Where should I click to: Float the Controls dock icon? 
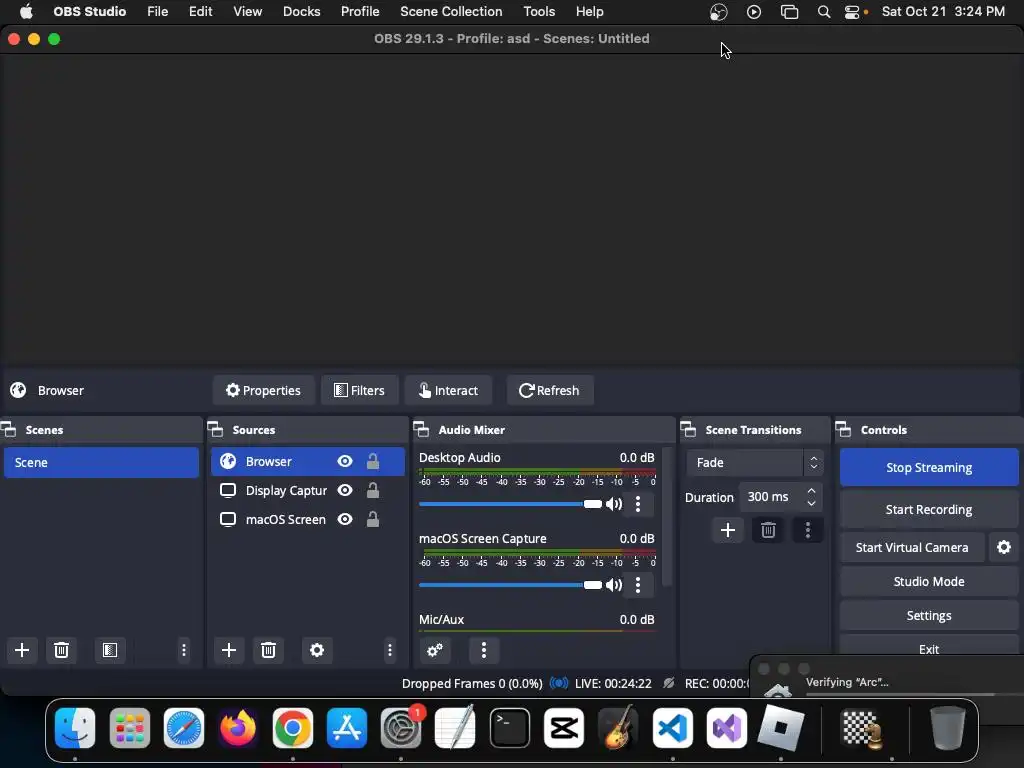click(x=844, y=430)
